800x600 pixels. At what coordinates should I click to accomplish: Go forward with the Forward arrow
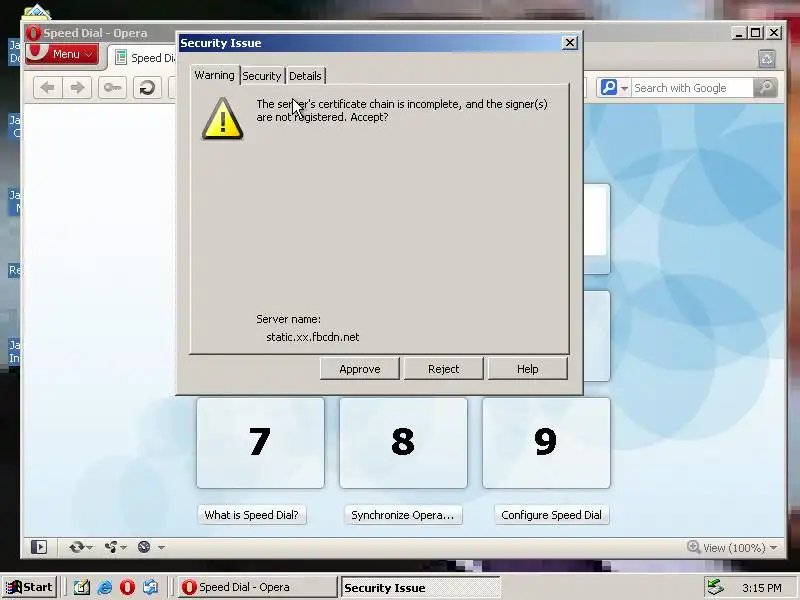(x=78, y=88)
